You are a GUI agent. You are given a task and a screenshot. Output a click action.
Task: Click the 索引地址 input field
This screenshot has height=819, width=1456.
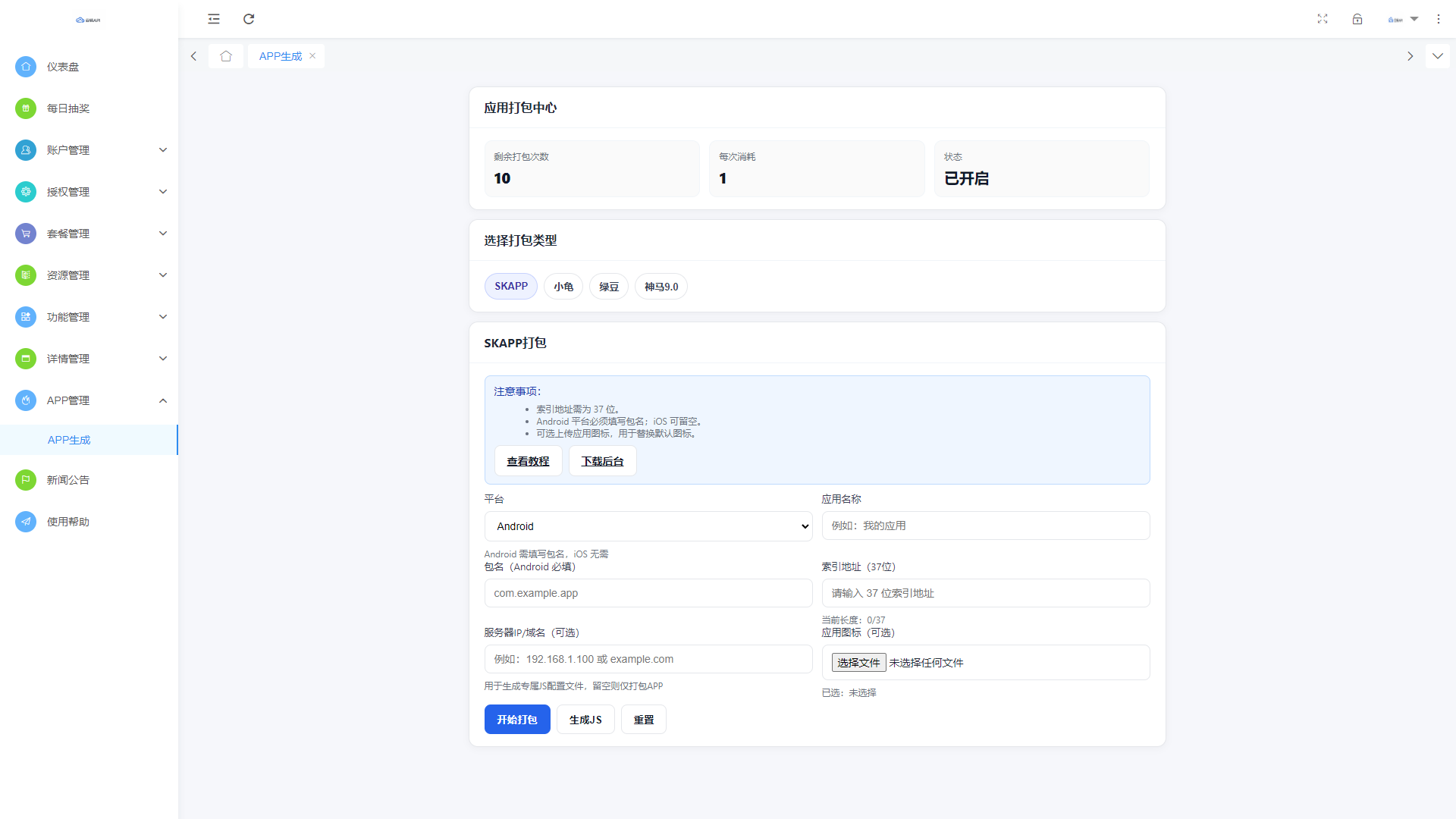(986, 593)
